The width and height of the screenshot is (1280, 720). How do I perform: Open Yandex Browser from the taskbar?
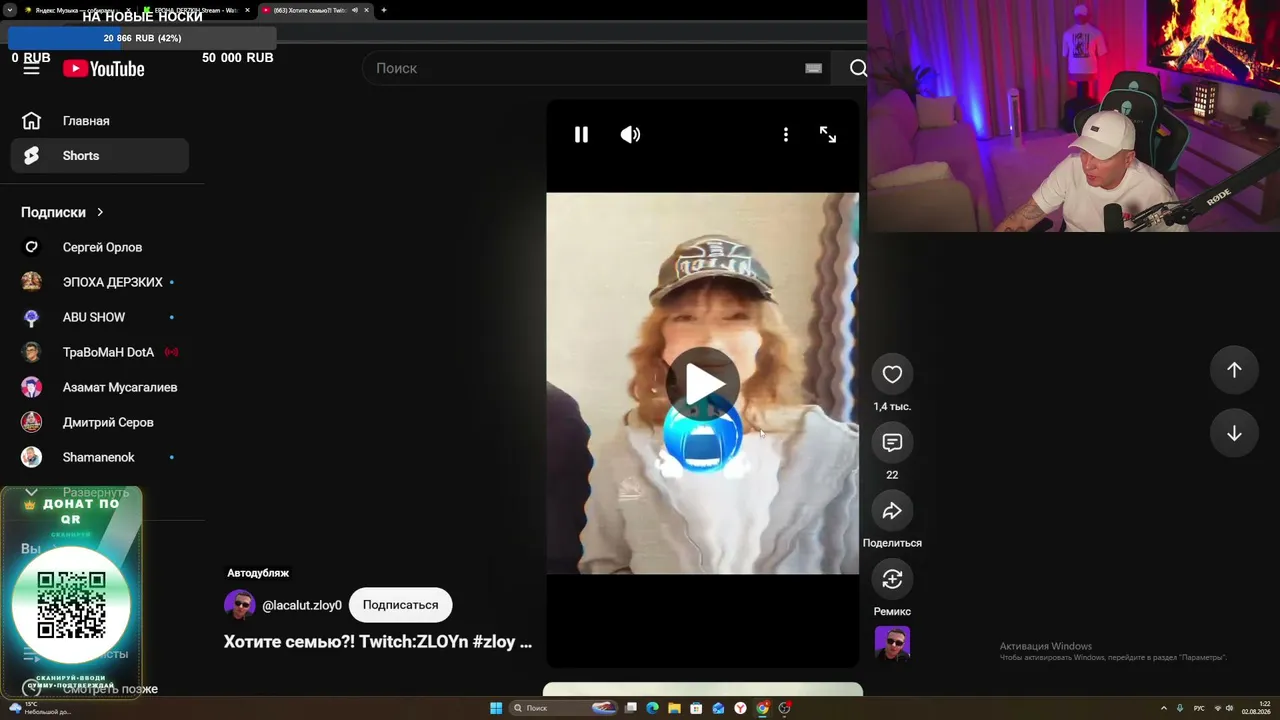740,708
